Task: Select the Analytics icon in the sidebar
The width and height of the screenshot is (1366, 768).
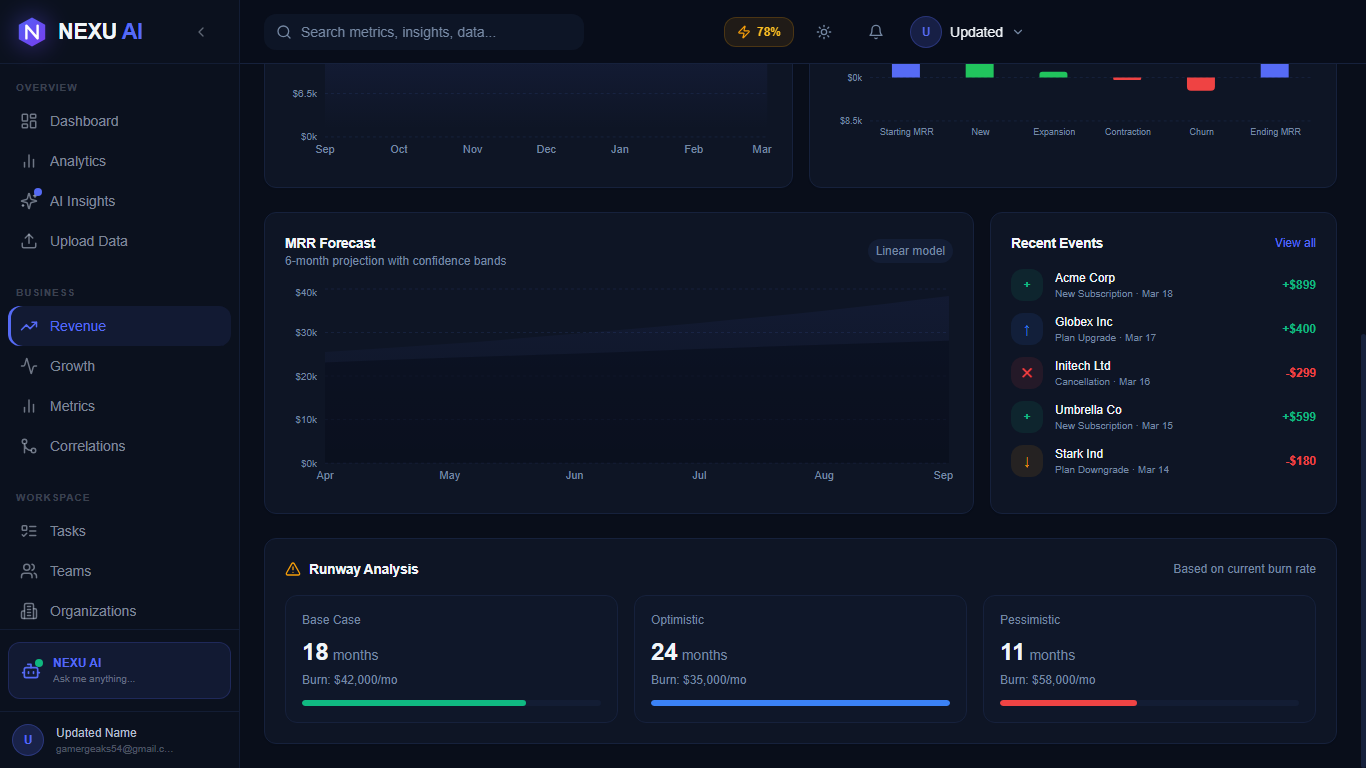Action: [x=29, y=161]
